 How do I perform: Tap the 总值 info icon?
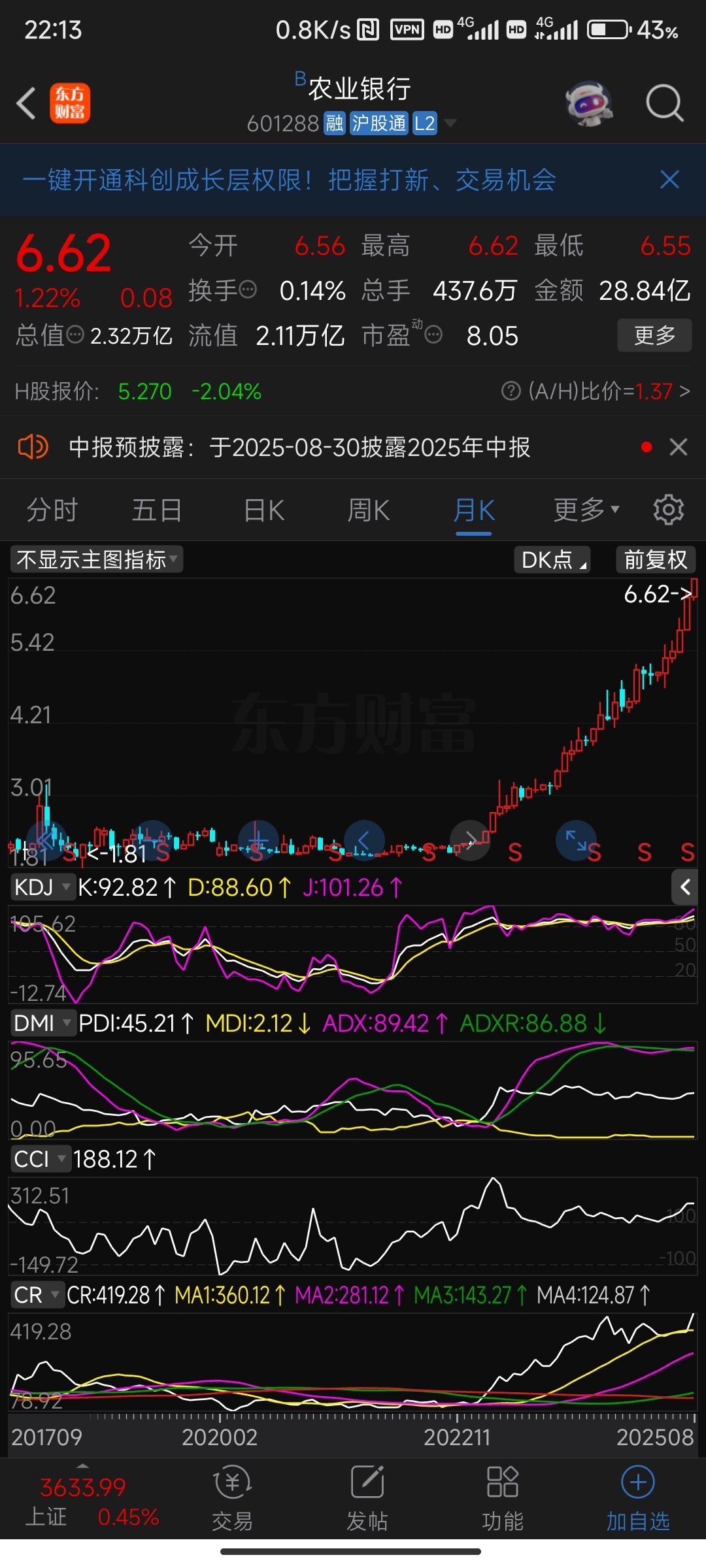[x=76, y=335]
